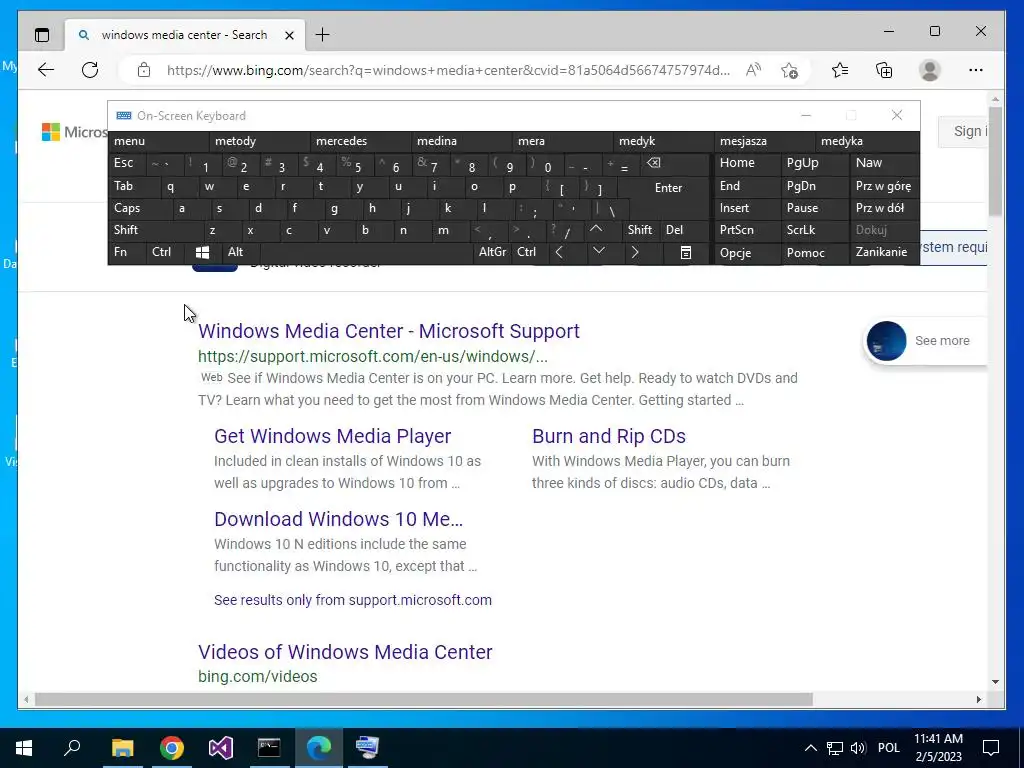
Task: View site information lock icon
Action: tap(144, 70)
